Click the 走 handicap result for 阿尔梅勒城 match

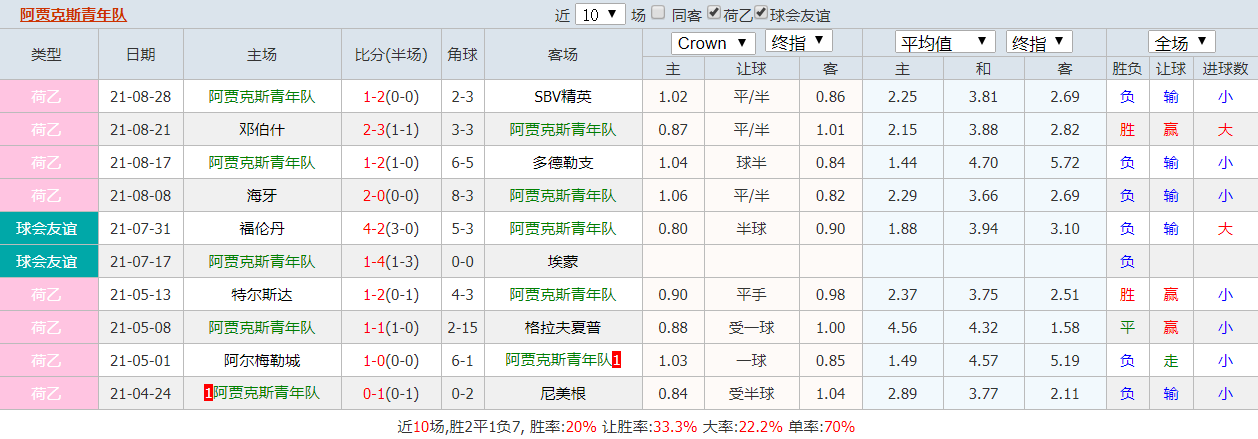coord(1170,361)
